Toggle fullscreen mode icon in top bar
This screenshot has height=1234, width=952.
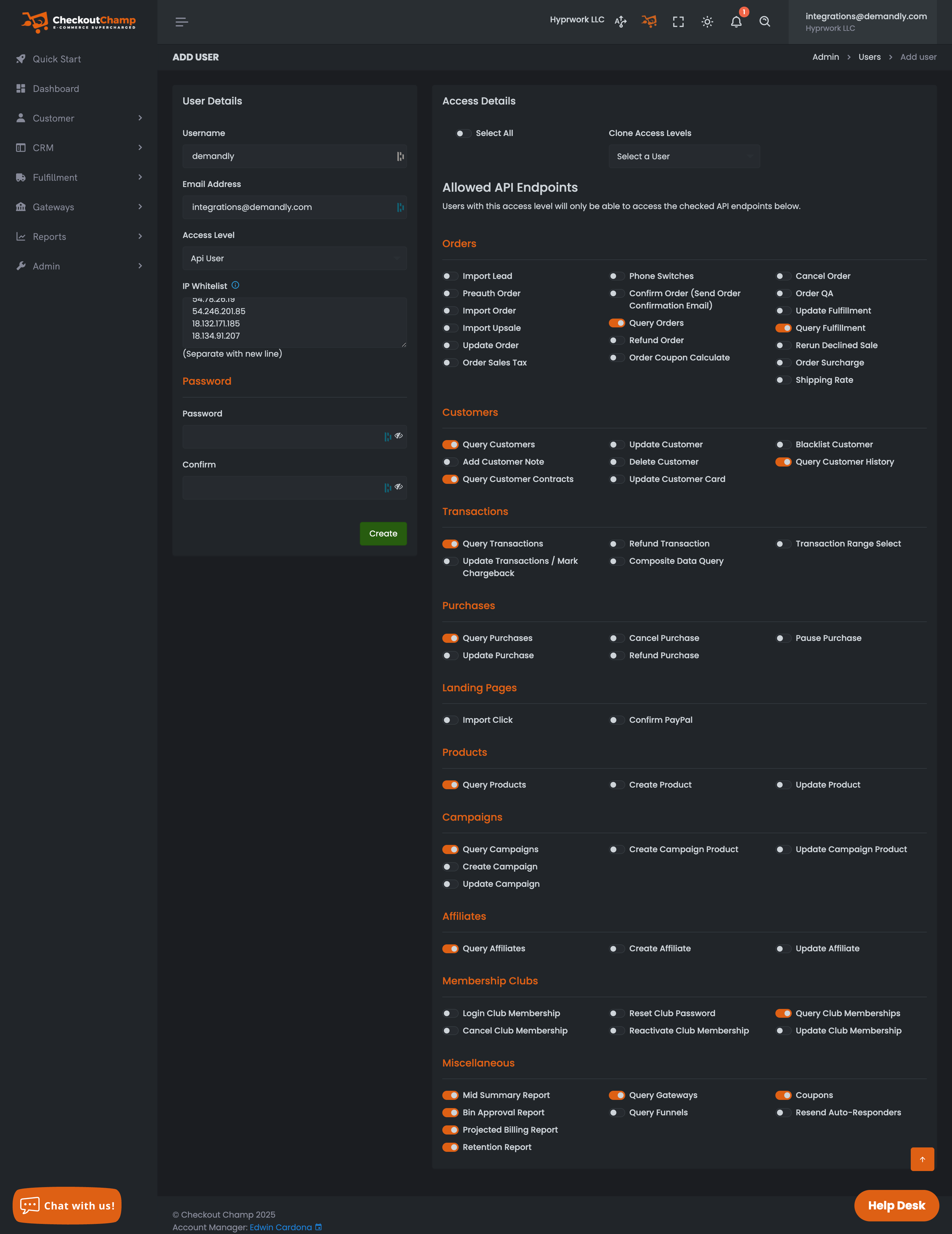[678, 21]
